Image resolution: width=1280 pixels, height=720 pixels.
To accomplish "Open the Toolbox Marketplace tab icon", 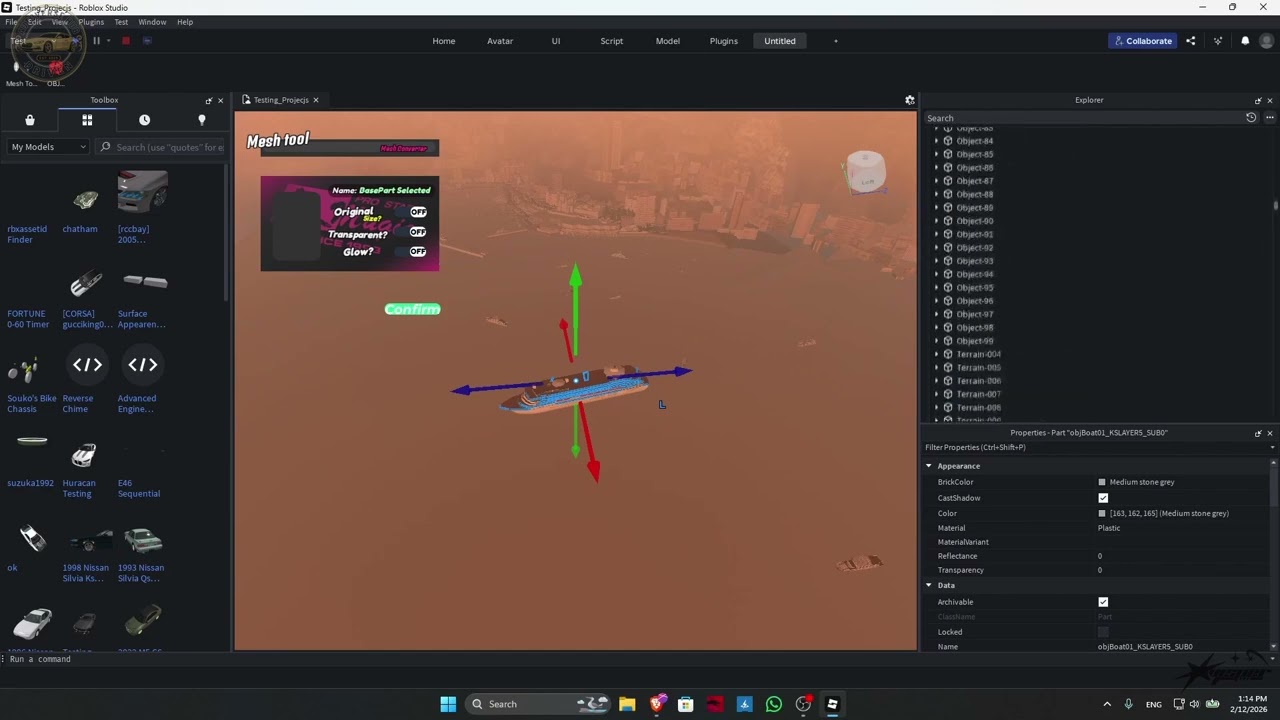I will [x=30, y=120].
